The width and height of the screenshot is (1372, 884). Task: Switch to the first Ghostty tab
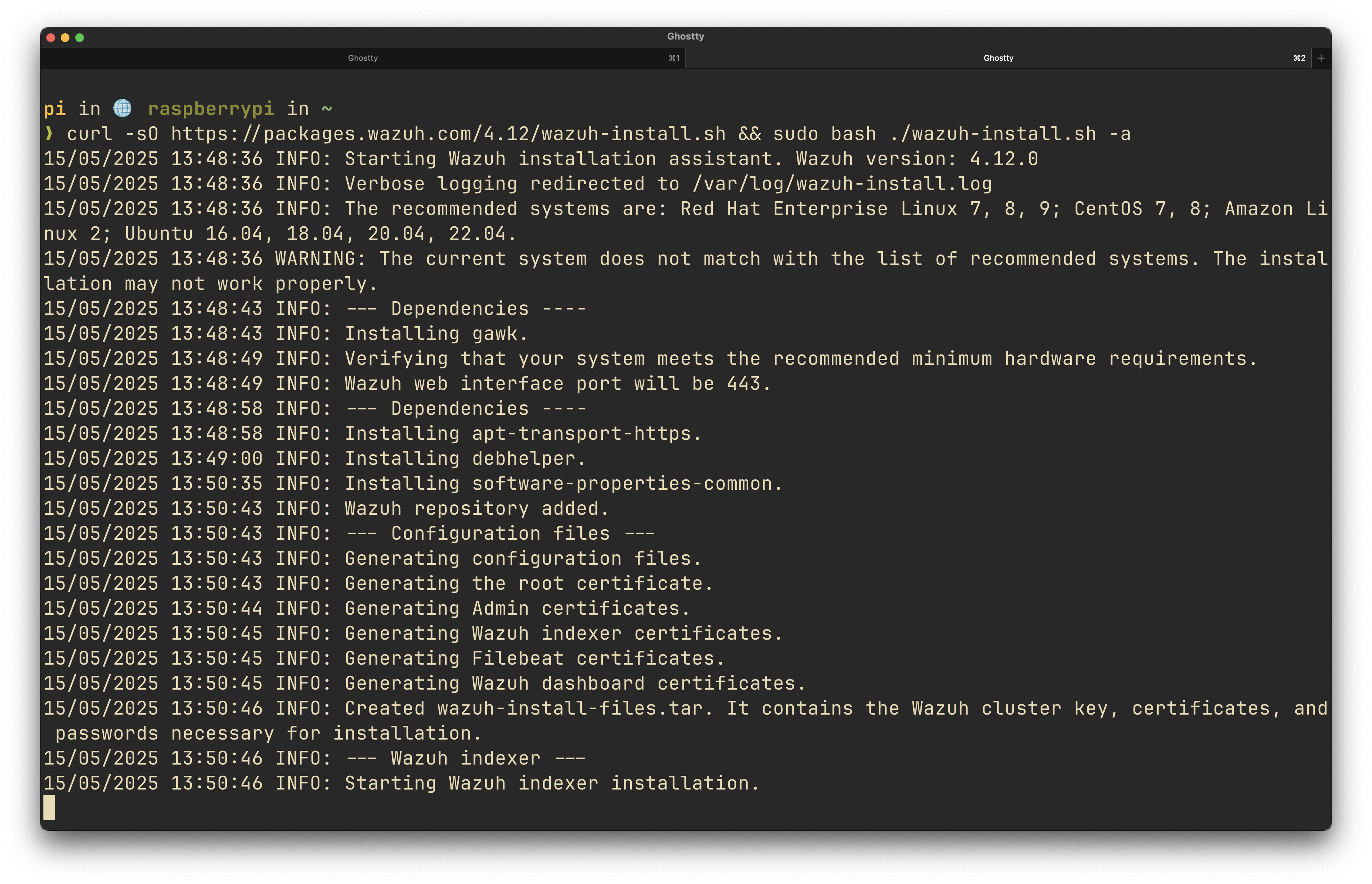click(363, 58)
